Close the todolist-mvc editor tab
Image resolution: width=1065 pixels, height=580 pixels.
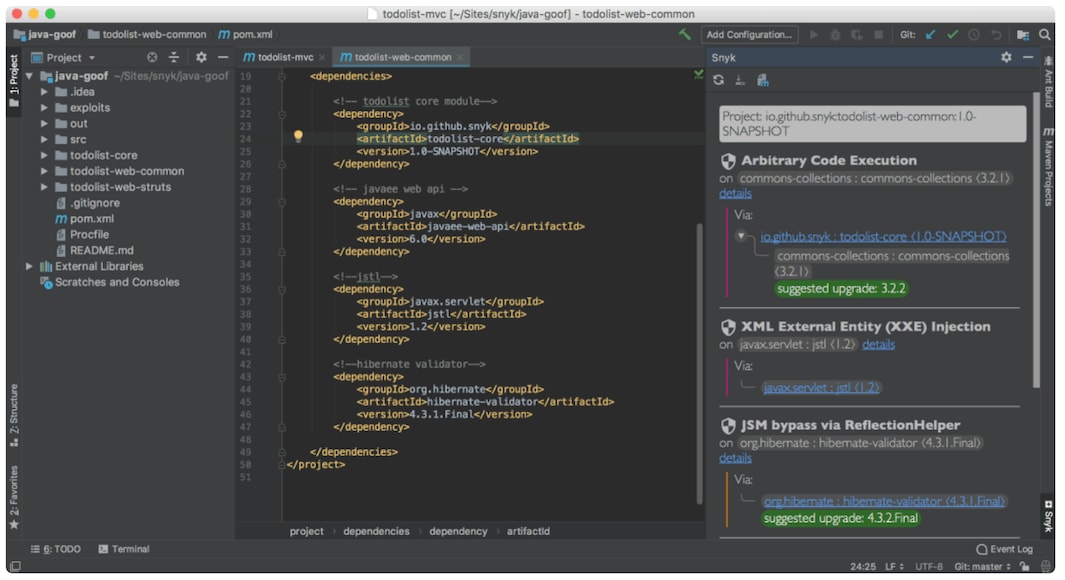[x=322, y=58]
